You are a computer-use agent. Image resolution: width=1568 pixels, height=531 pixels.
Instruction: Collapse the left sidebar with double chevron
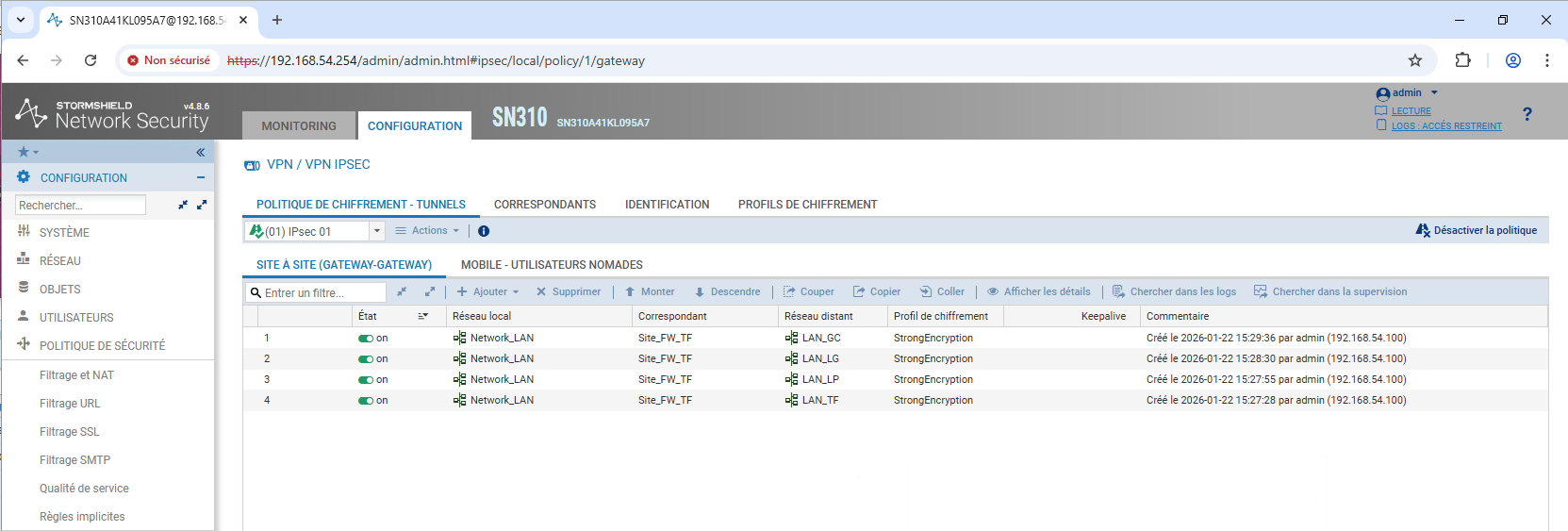point(200,152)
